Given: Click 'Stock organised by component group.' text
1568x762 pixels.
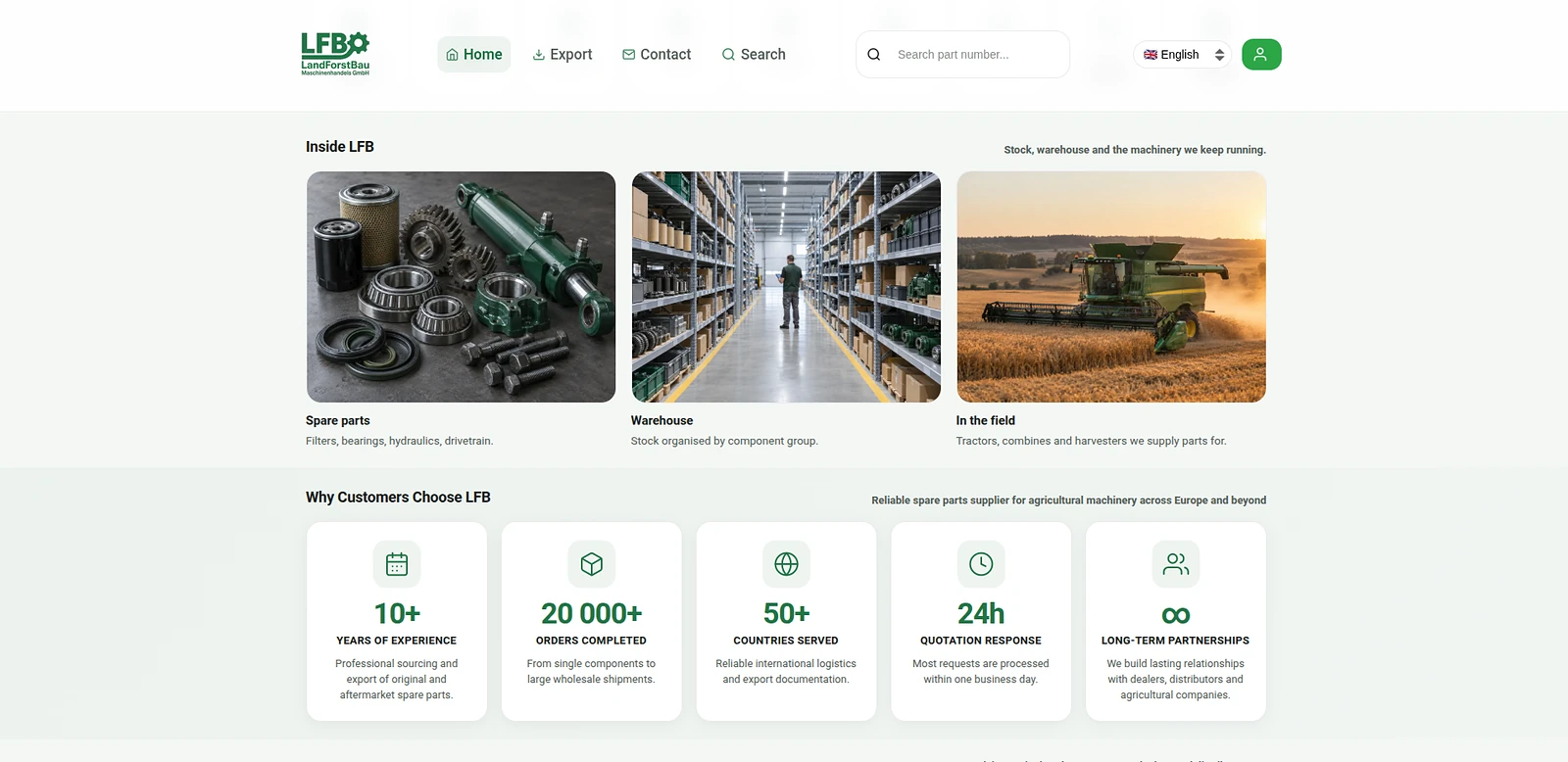Looking at the screenshot, I should [725, 442].
